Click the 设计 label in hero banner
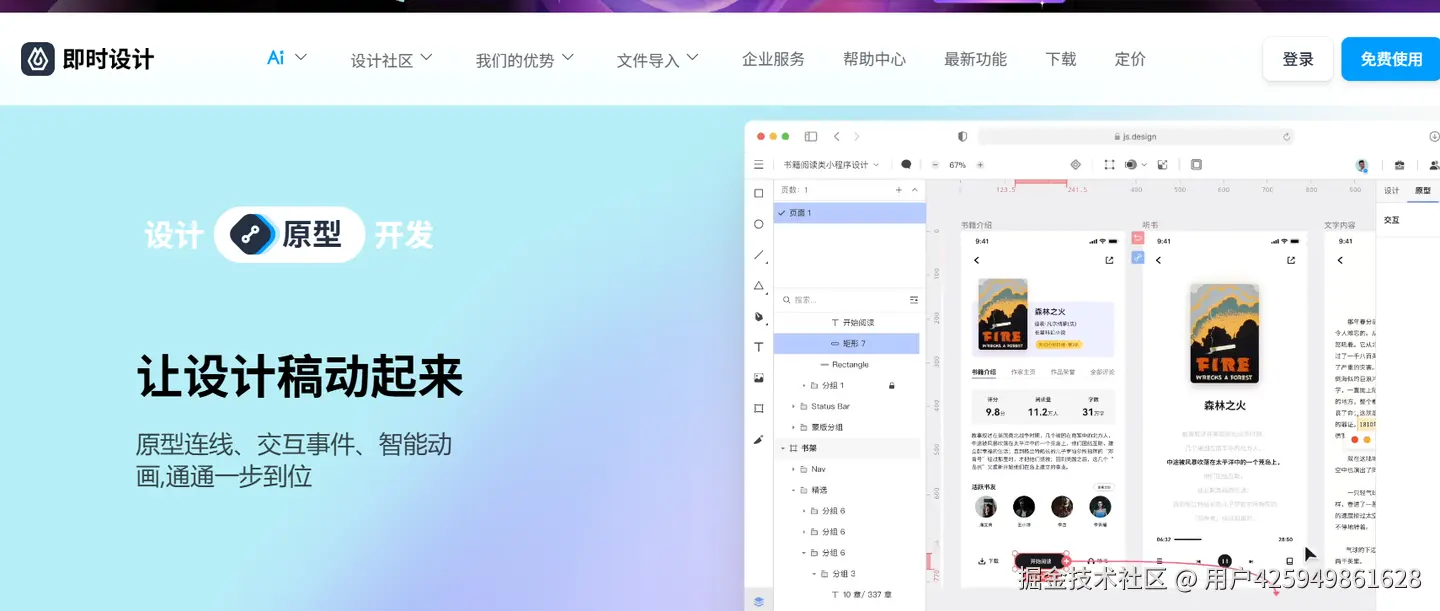Image resolution: width=1440 pixels, height=611 pixels. (174, 235)
